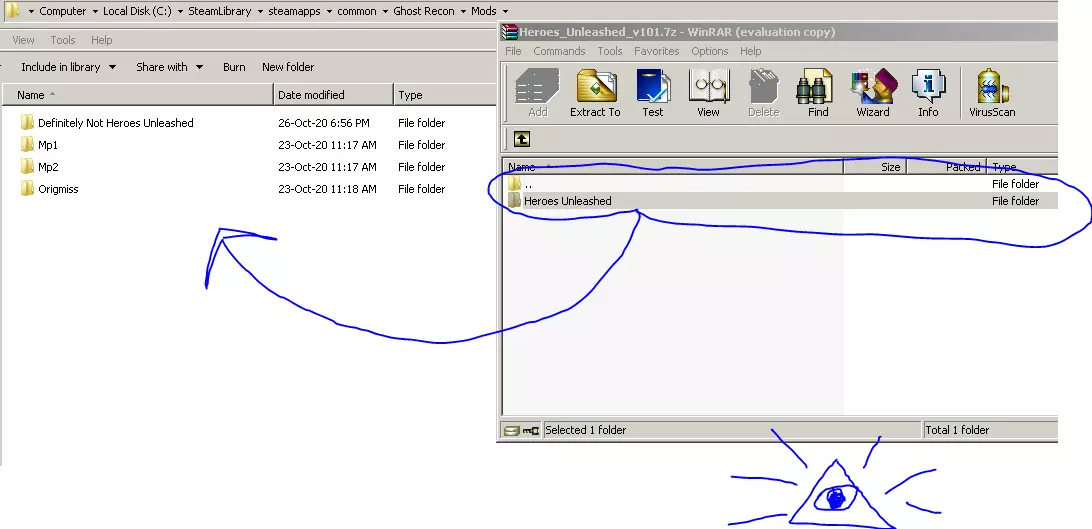The width and height of the screenshot is (1092, 529).
Task: Navigate to SteamLibrary in the breadcrumb
Action: coord(219,11)
